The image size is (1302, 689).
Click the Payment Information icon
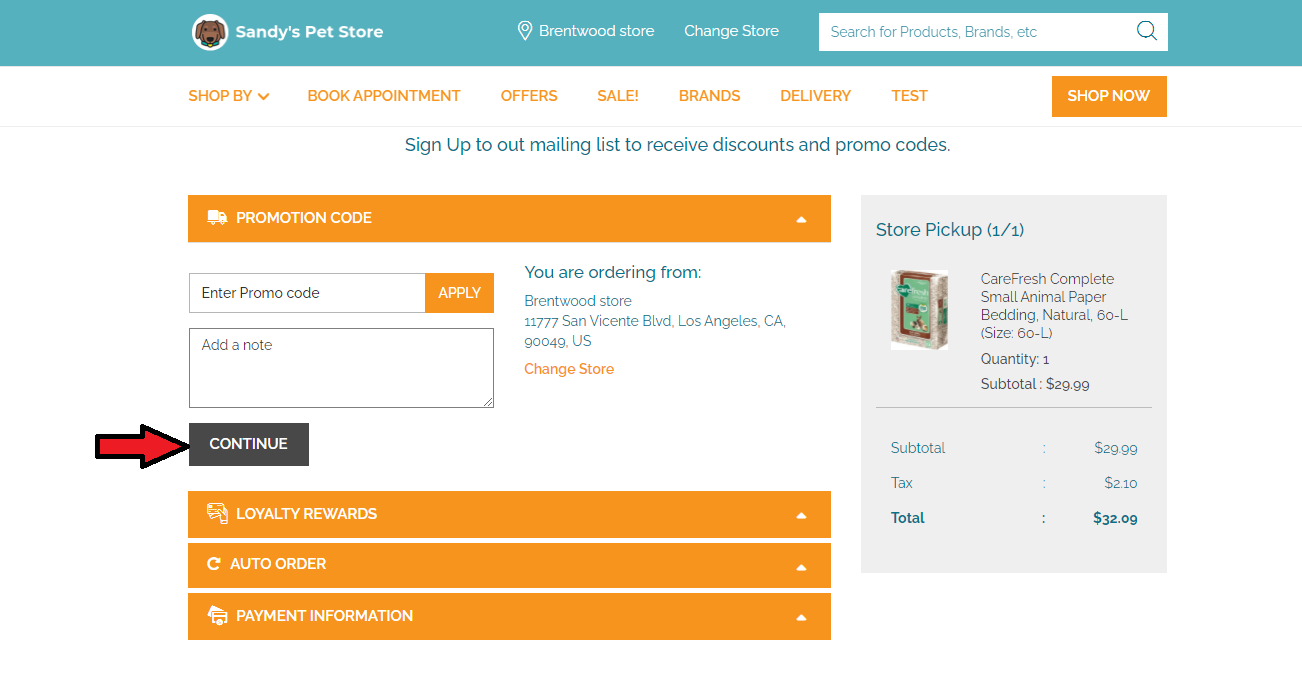pos(217,616)
